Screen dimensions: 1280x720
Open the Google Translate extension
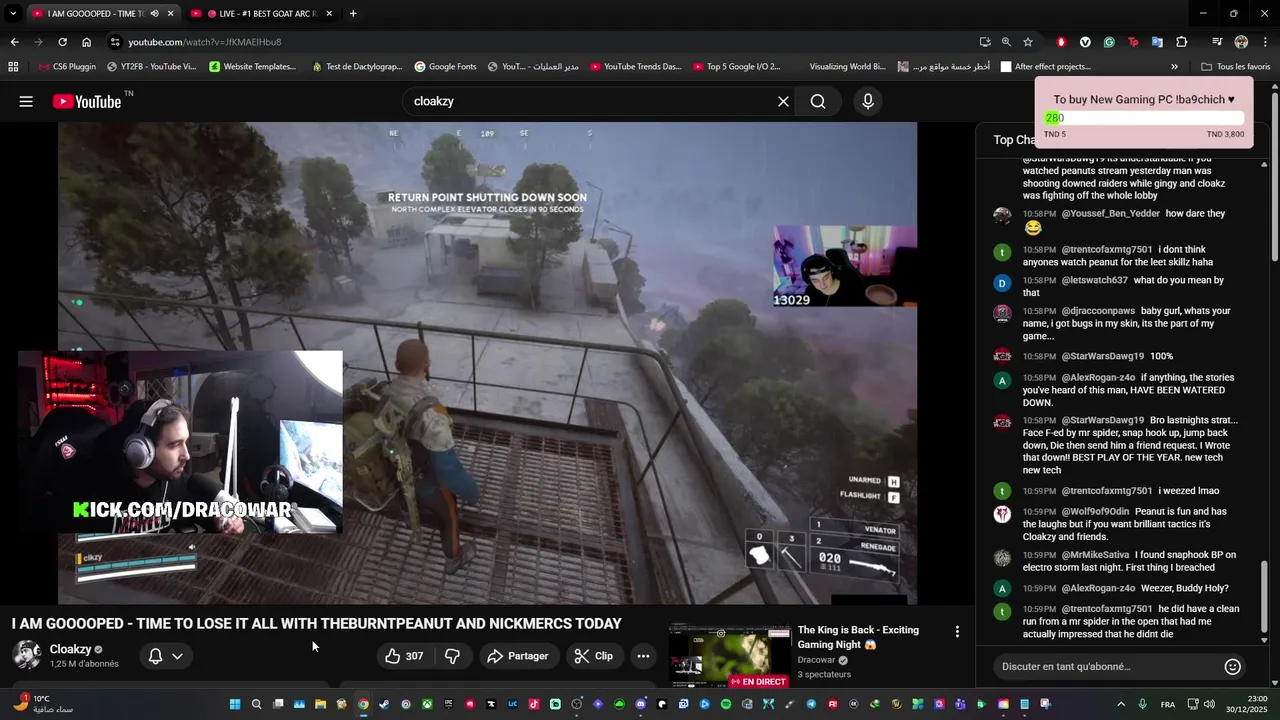[1157, 42]
